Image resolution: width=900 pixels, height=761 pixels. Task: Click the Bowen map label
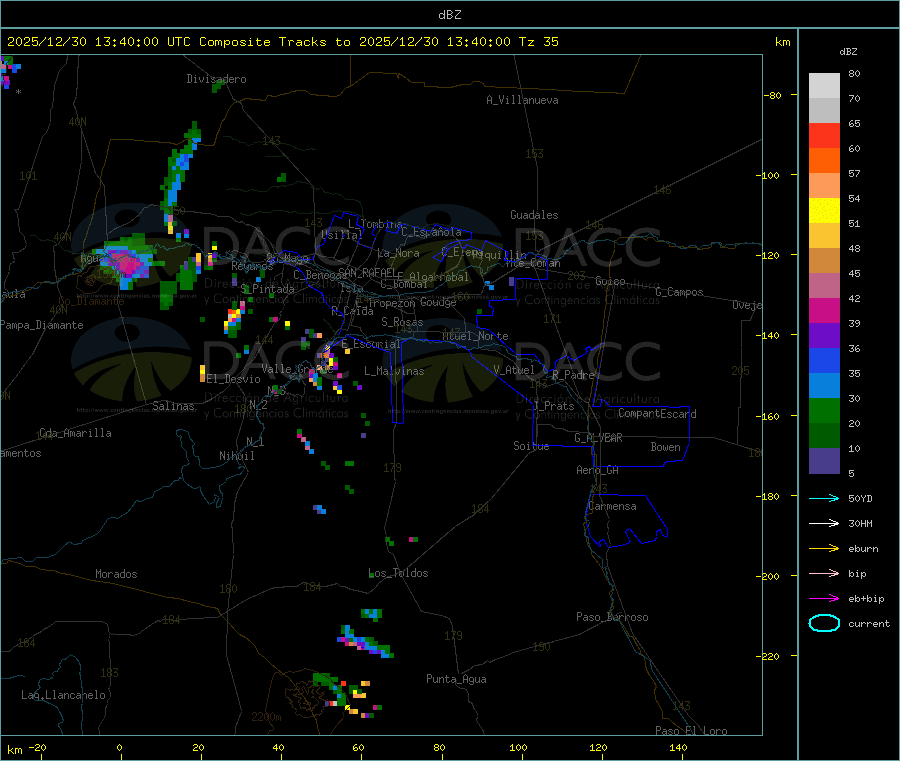point(665,446)
